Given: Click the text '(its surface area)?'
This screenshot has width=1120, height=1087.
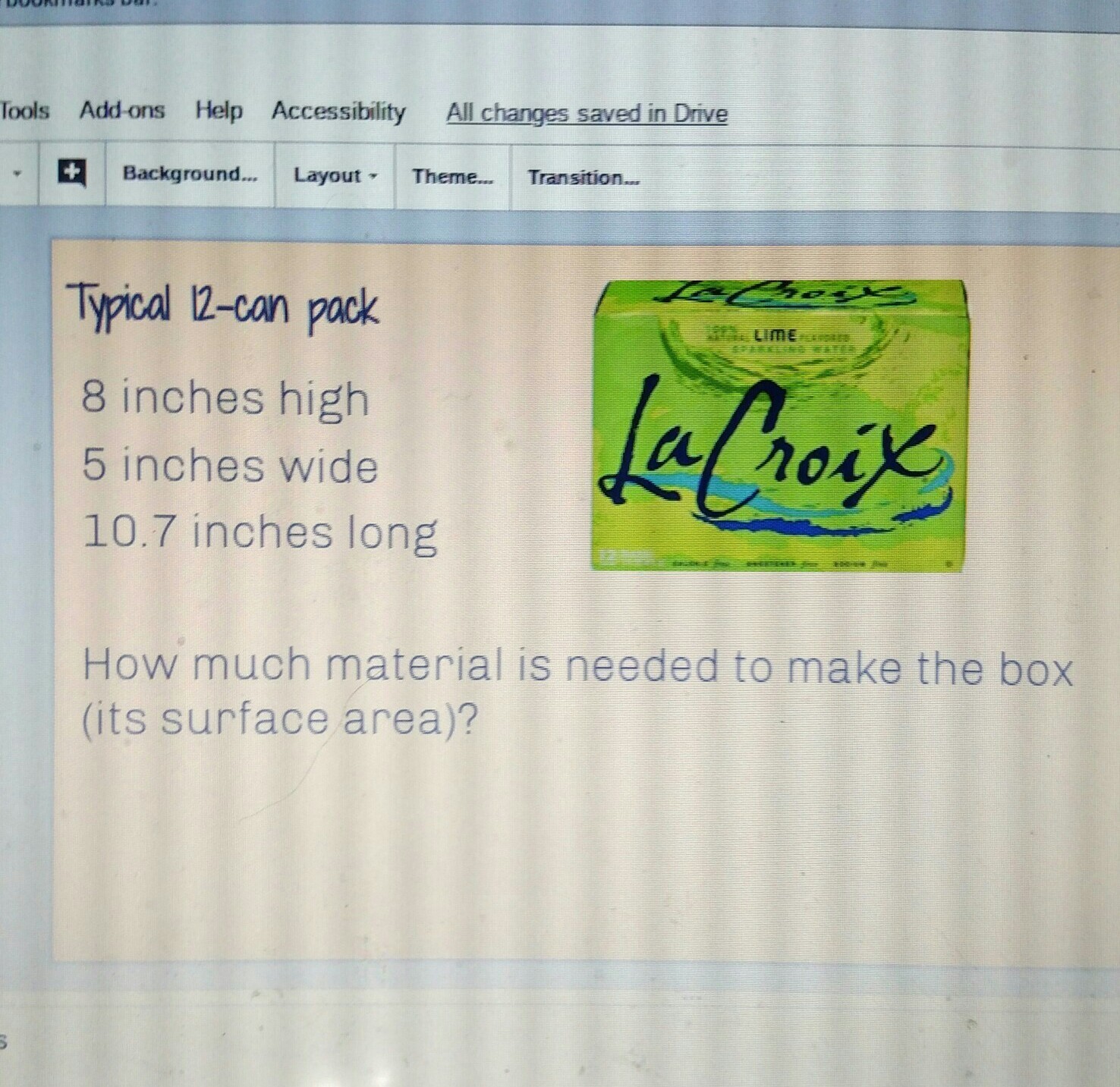Looking at the screenshot, I should click(x=279, y=719).
